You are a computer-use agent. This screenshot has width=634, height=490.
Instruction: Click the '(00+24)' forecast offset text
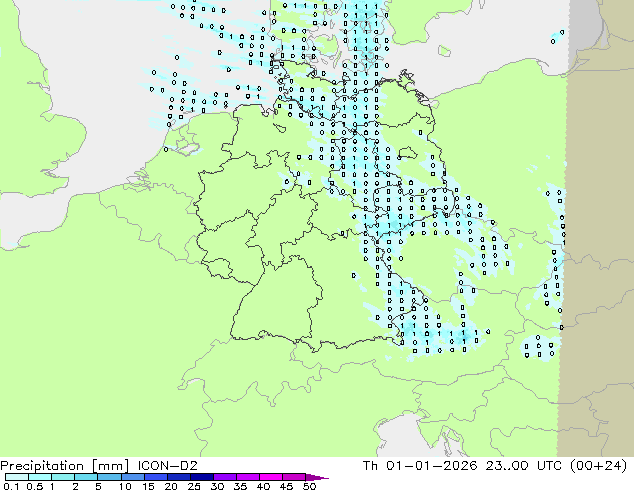(x=598, y=466)
